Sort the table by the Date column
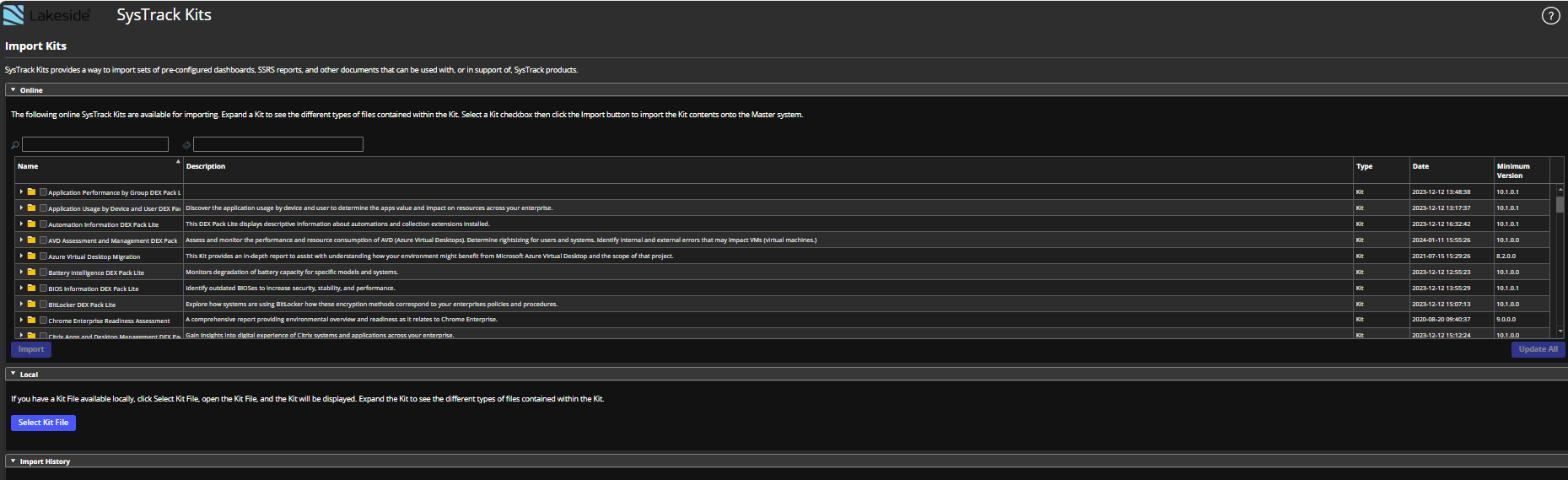The height and width of the screenshot is (480, 1568). coord(1420,166)
